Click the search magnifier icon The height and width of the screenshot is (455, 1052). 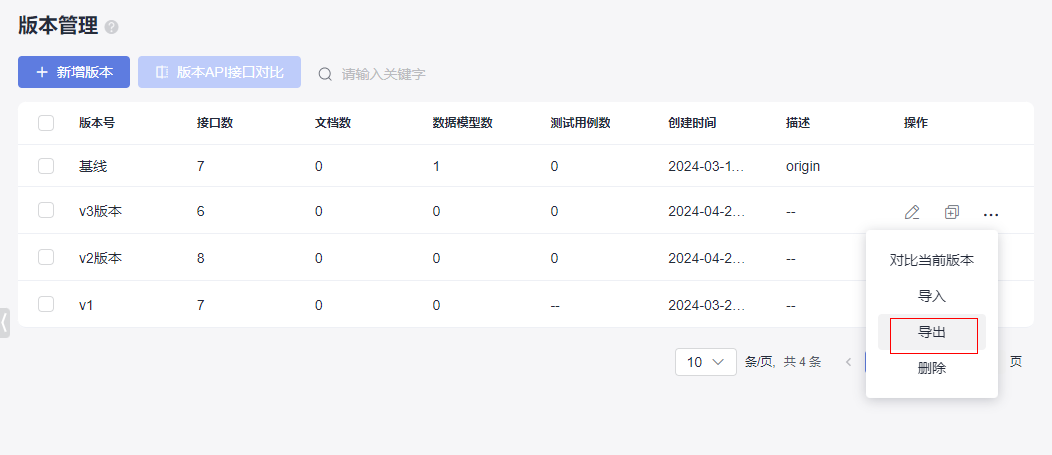coord(325,74)
